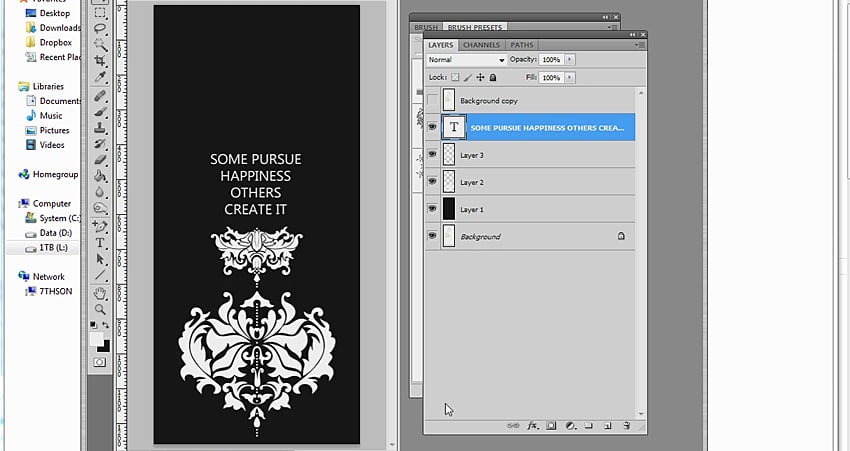Click link layers icon in Layers panel

pos(513,426)
